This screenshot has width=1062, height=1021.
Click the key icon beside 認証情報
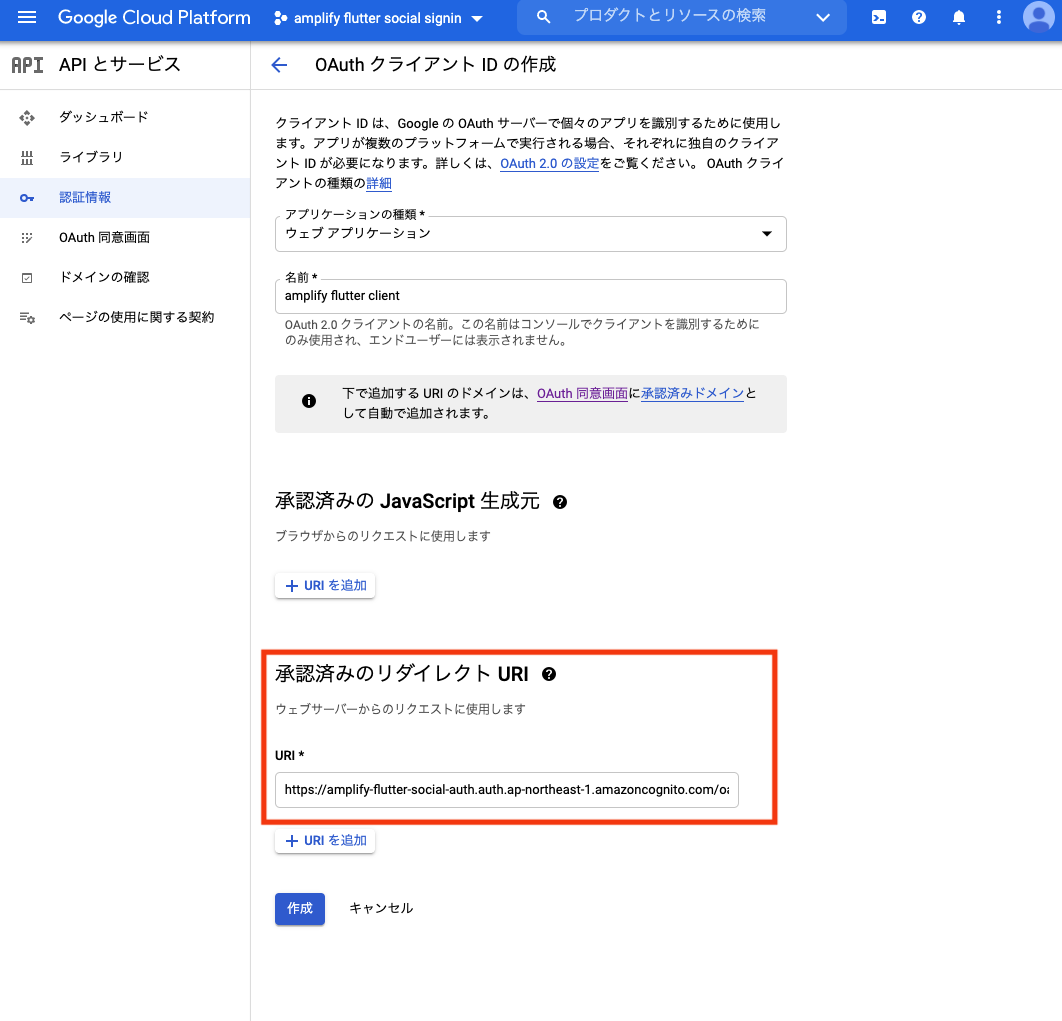pyautogui.click(x=27, y=198)
